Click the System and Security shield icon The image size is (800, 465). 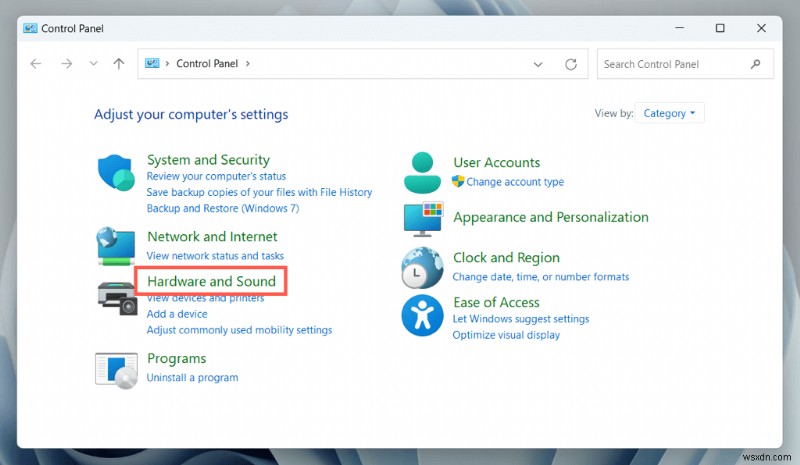[116, 173]
